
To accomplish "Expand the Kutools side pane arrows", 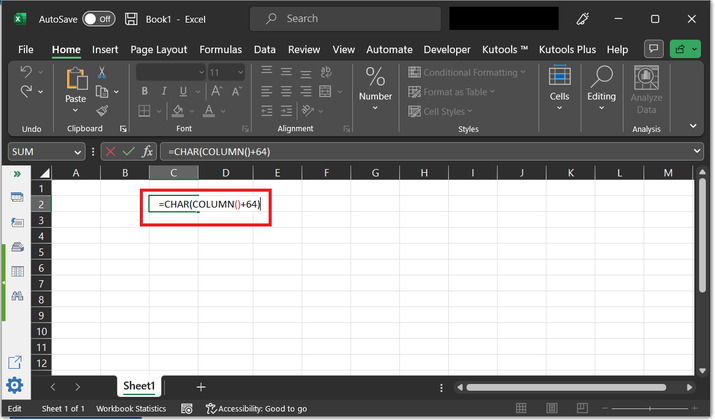I will pos(17,174).
